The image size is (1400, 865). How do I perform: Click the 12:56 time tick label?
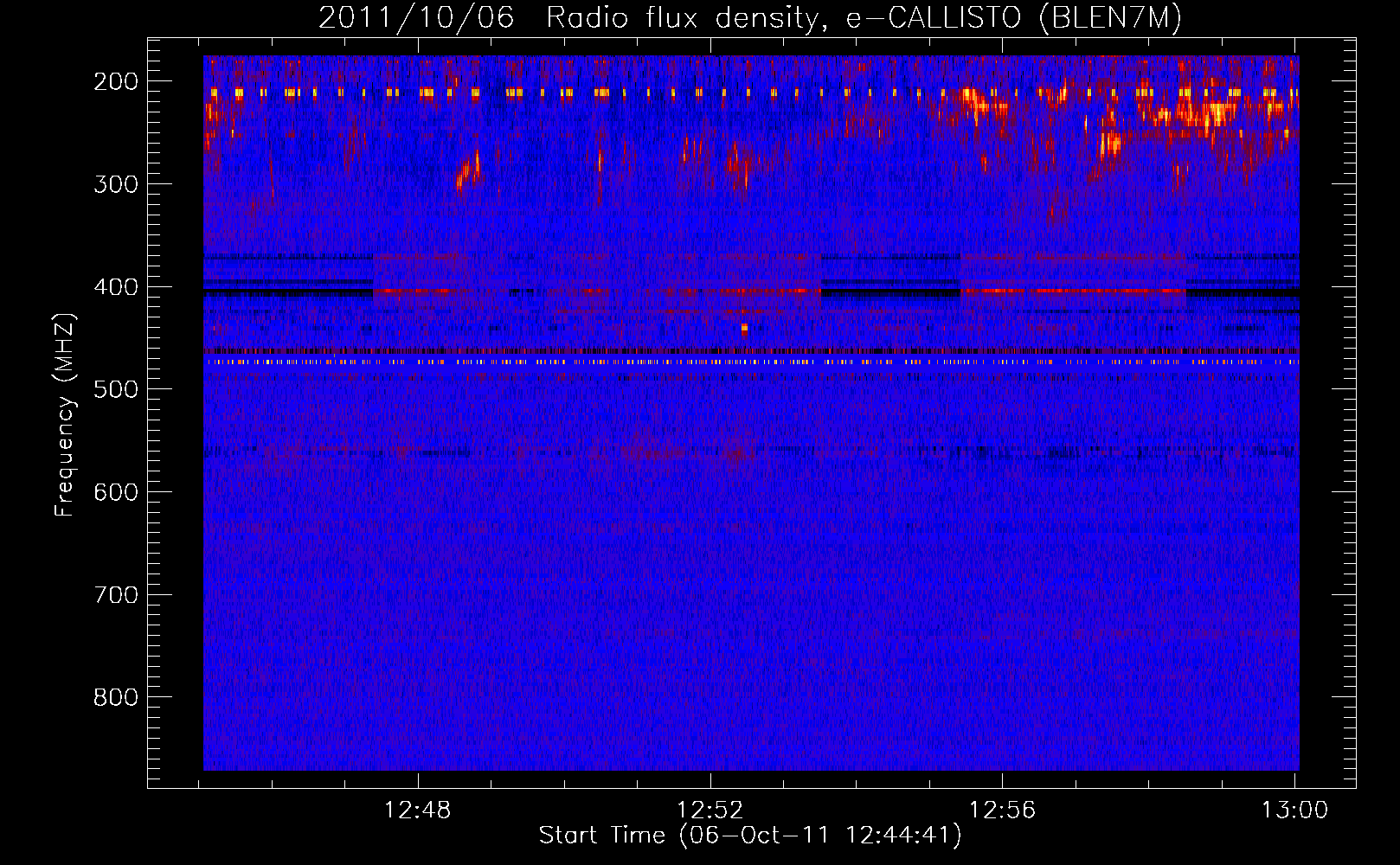(x=1002, y=810)
